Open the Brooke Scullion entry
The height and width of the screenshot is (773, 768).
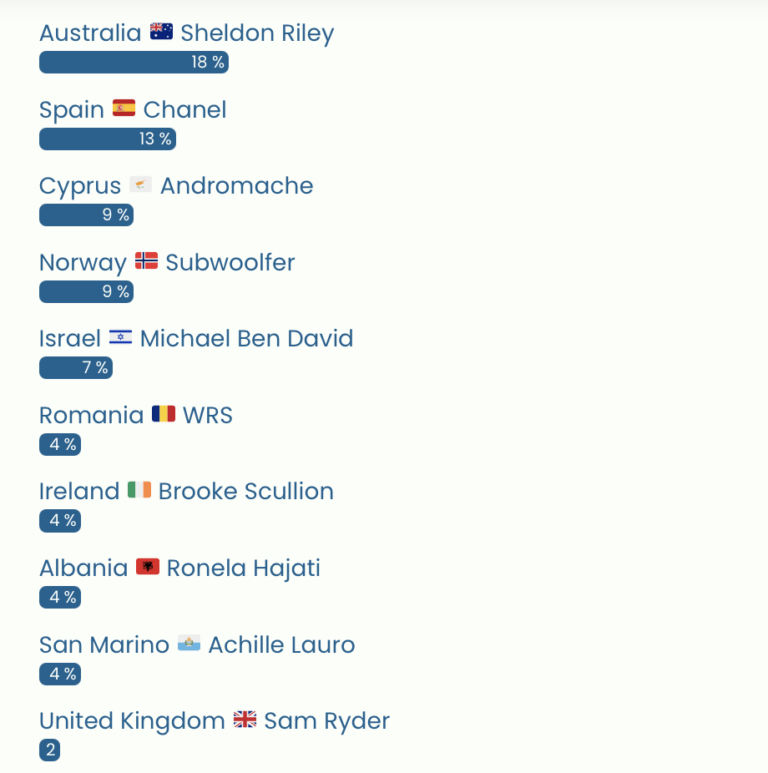[x=246, y=492]
